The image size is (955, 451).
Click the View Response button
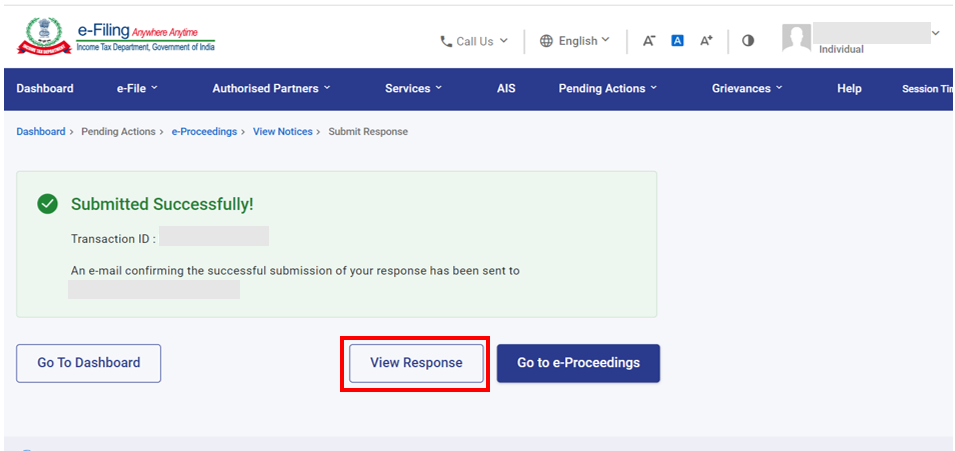point(416,363)
